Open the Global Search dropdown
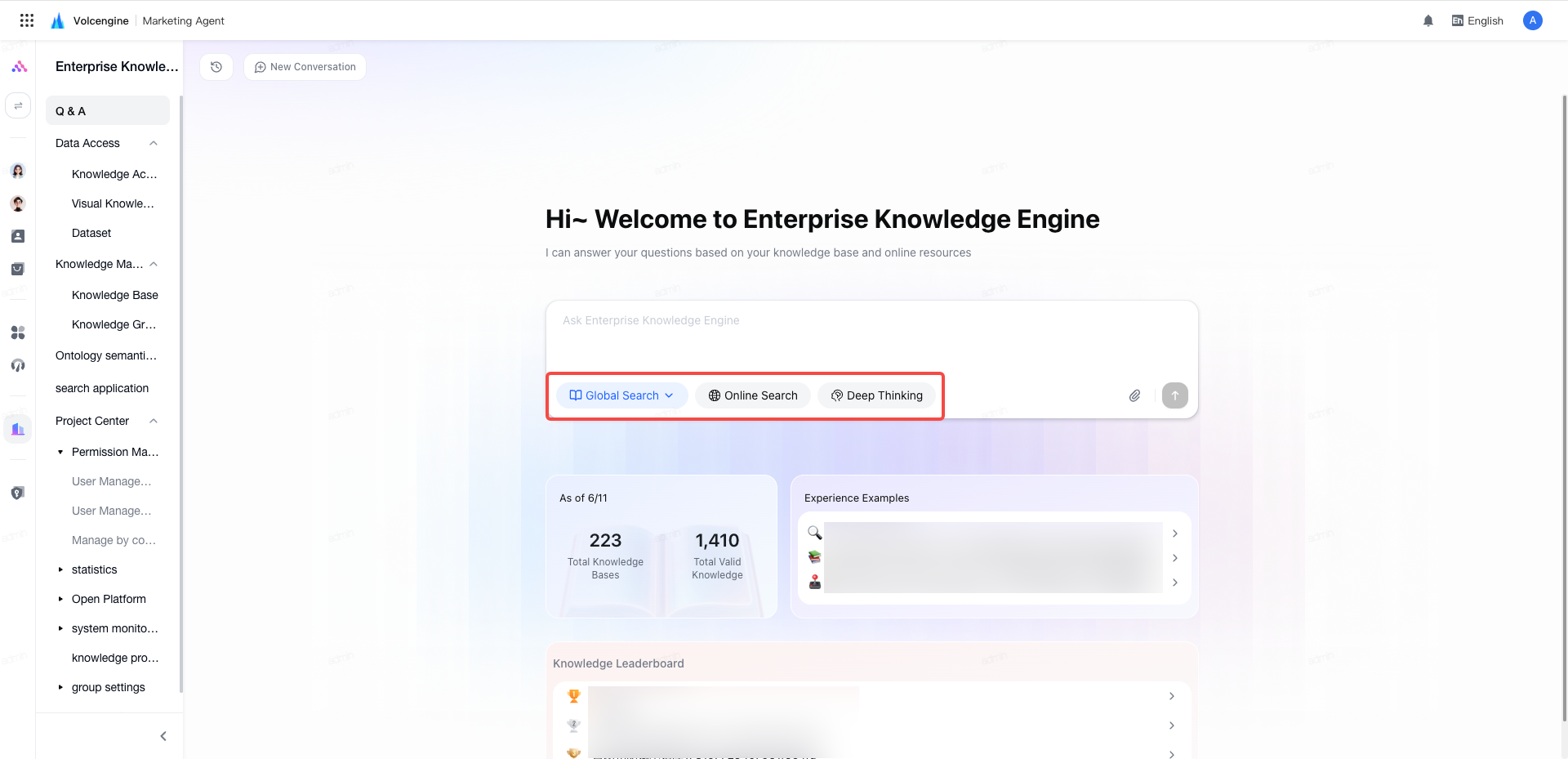1568x759 pixels. point(621,395)
